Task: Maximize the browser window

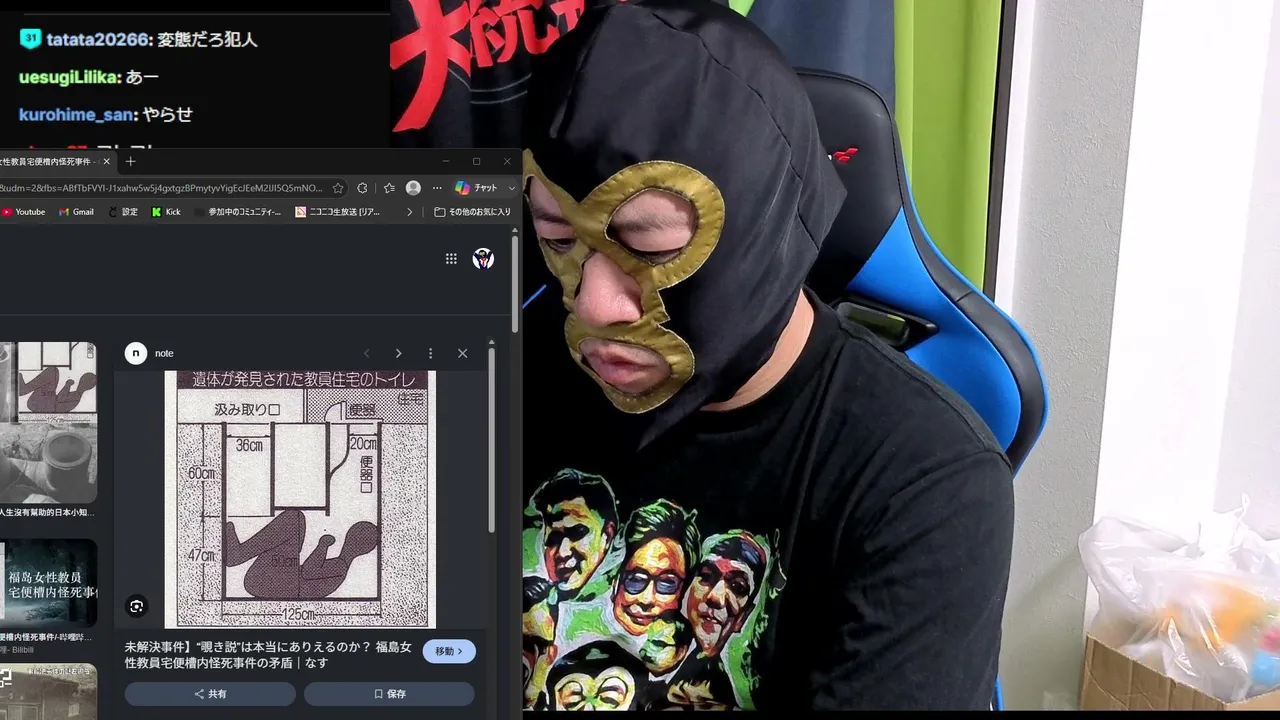Action: [476, 161]
